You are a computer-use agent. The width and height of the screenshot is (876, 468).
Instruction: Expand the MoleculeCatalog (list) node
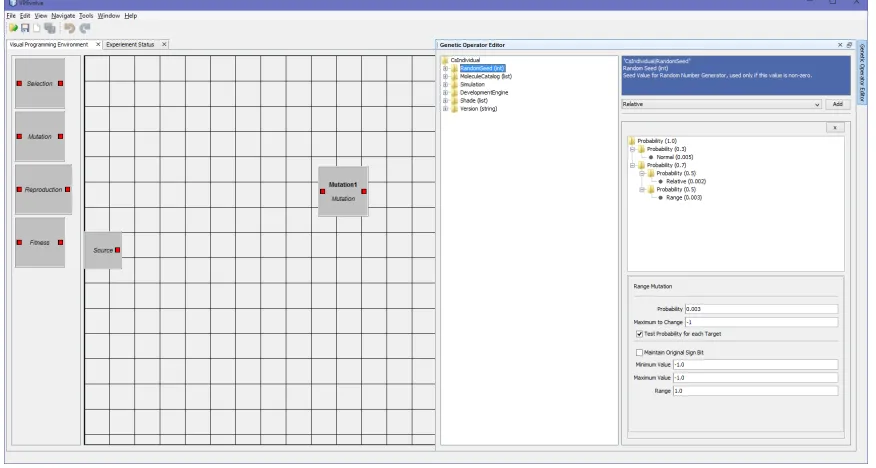445,77
